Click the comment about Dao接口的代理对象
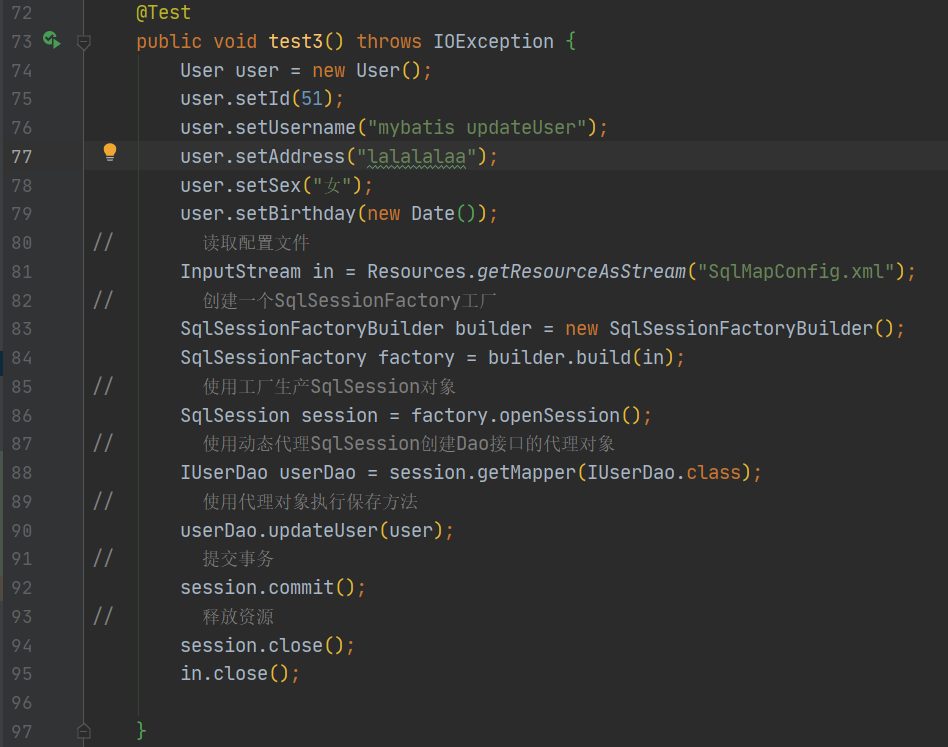The height and width of the screenshot is (747, 948). coord(408,444)
